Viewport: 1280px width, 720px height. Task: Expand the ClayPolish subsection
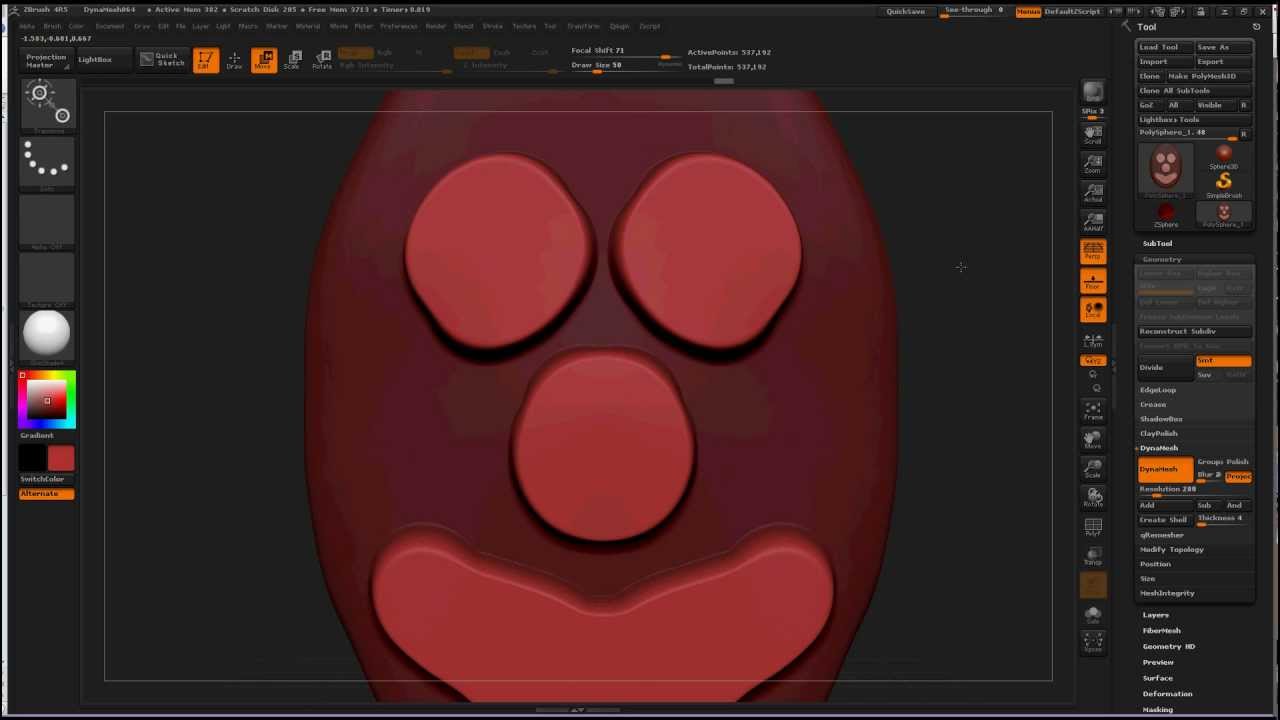point(1159,434)
